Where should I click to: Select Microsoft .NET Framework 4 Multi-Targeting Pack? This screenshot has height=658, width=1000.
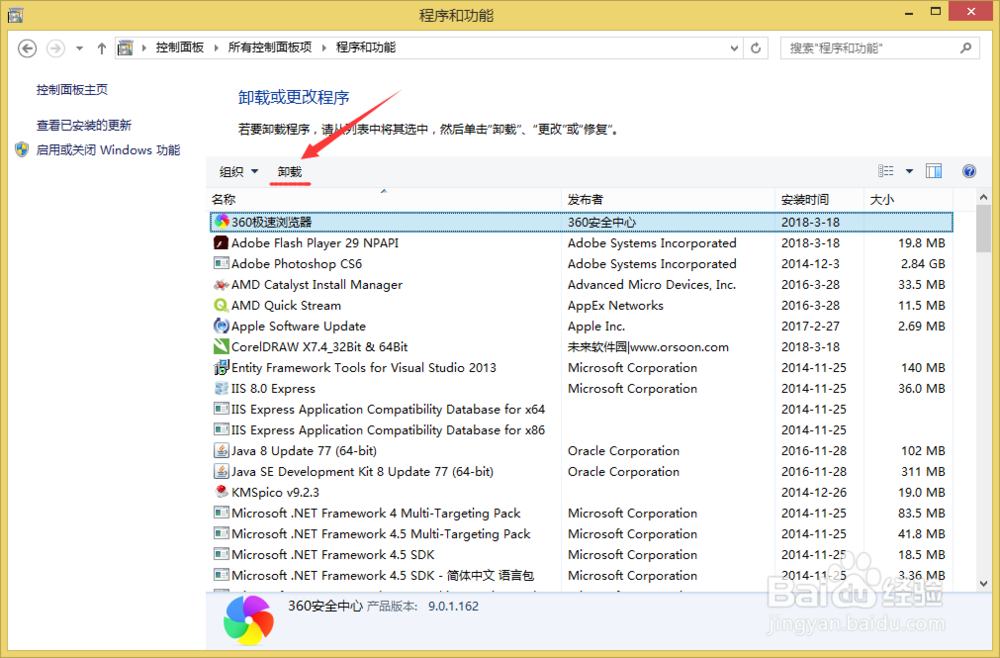coord(376,513)
